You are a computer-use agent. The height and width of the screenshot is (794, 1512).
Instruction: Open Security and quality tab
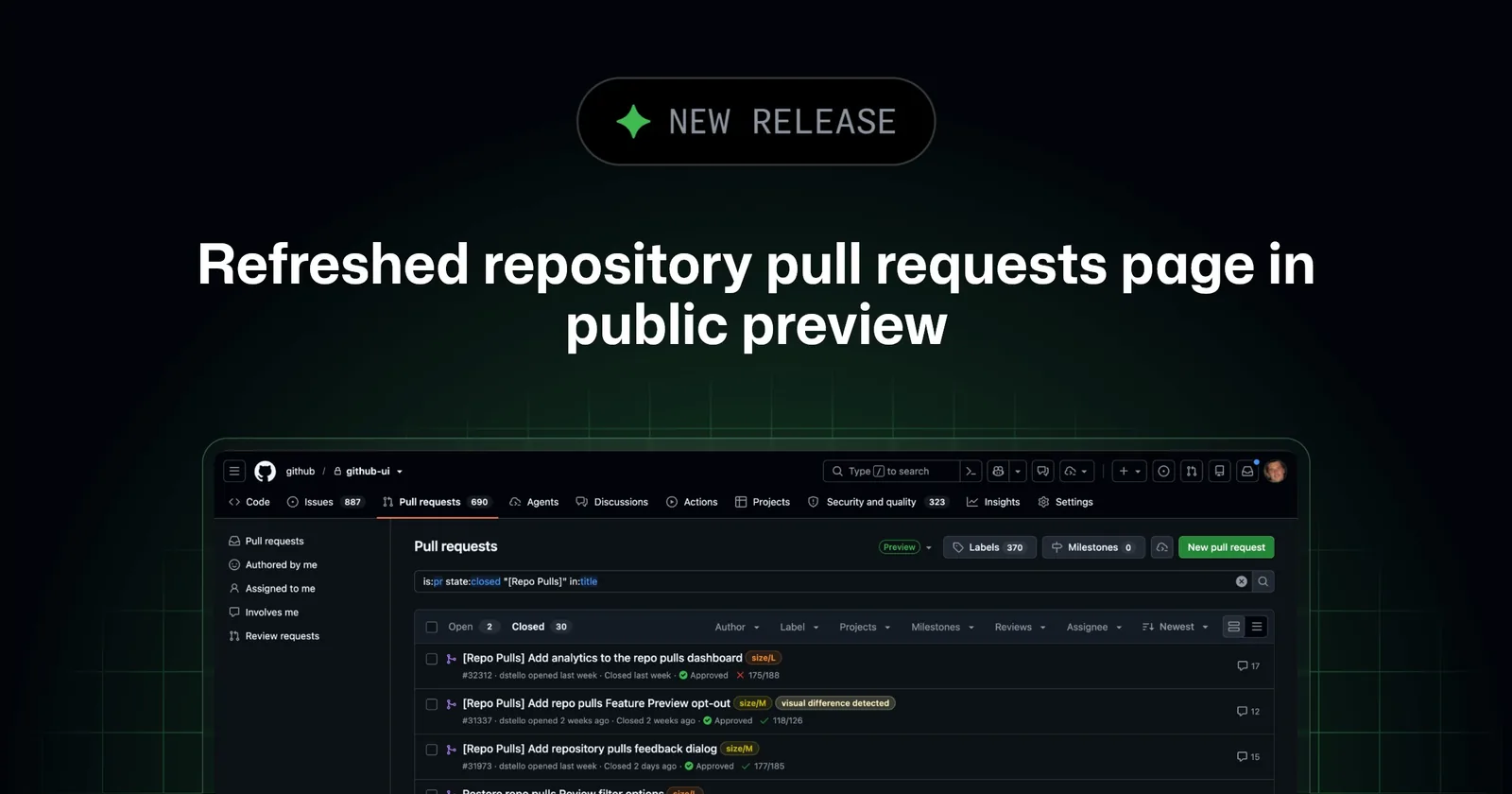click(878, 502)
